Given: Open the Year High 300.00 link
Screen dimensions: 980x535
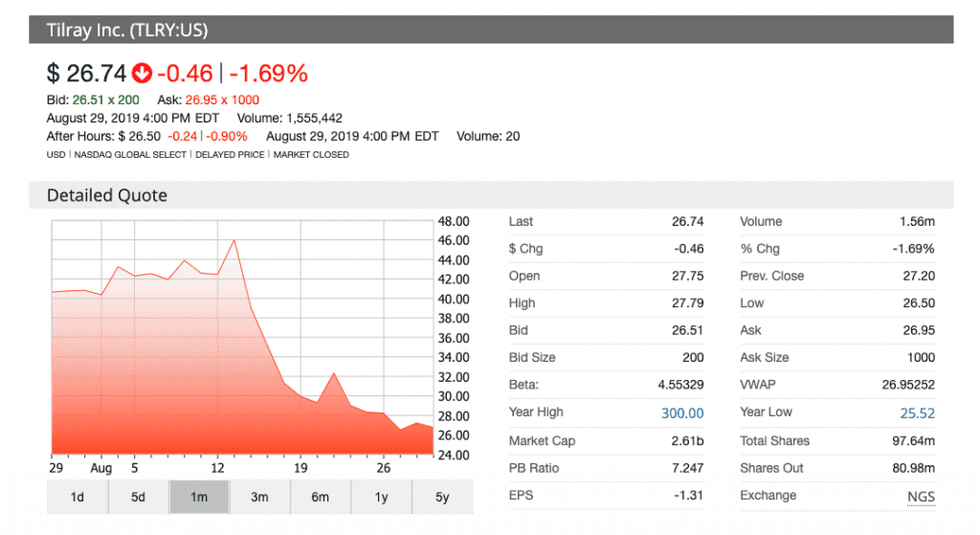Looking at the screenshot, I should [x=682, y=413].
